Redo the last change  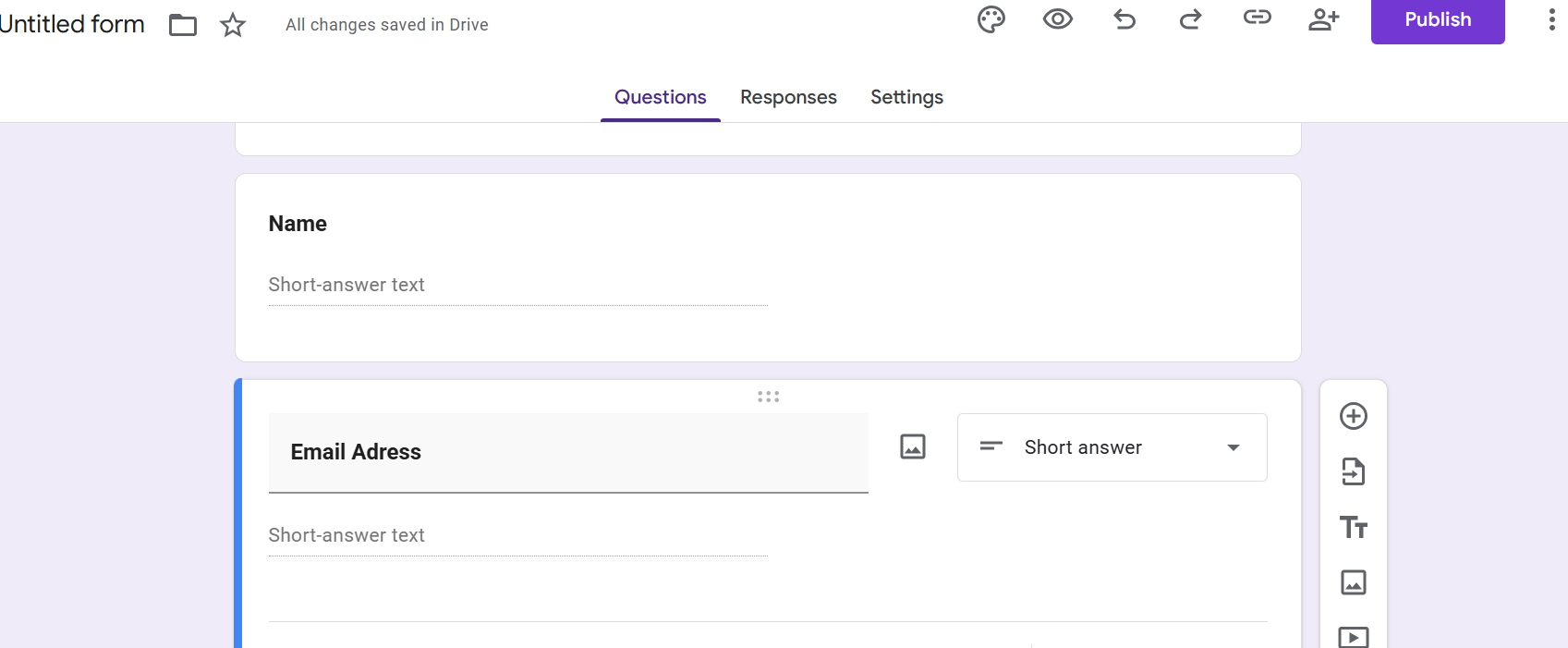(1190, 18)
